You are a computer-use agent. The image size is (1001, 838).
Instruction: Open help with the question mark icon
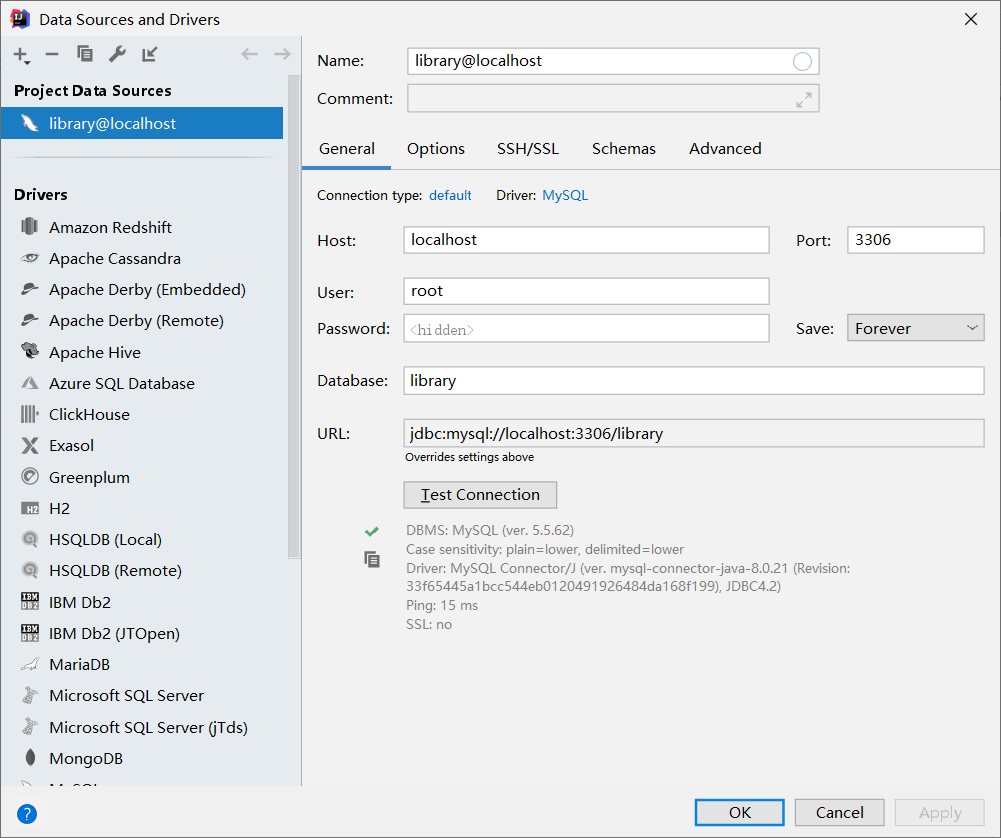[x=27, y=814]
